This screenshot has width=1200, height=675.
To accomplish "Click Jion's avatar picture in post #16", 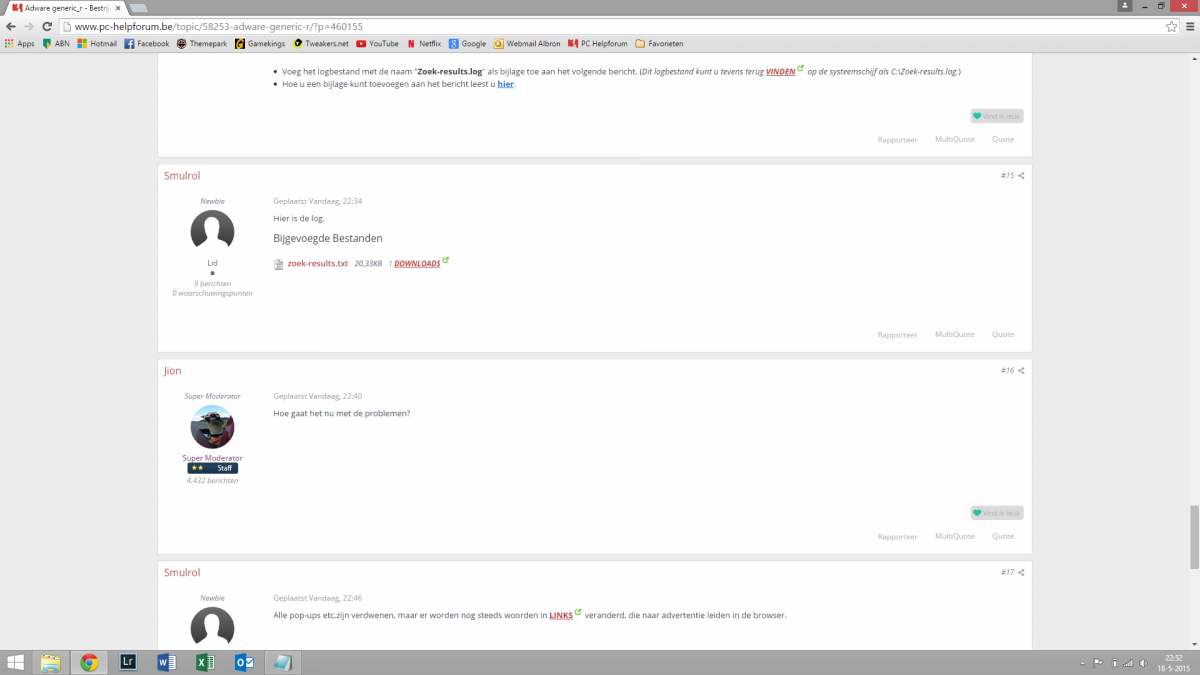I will pyautogui.click(x=212, y=427).
